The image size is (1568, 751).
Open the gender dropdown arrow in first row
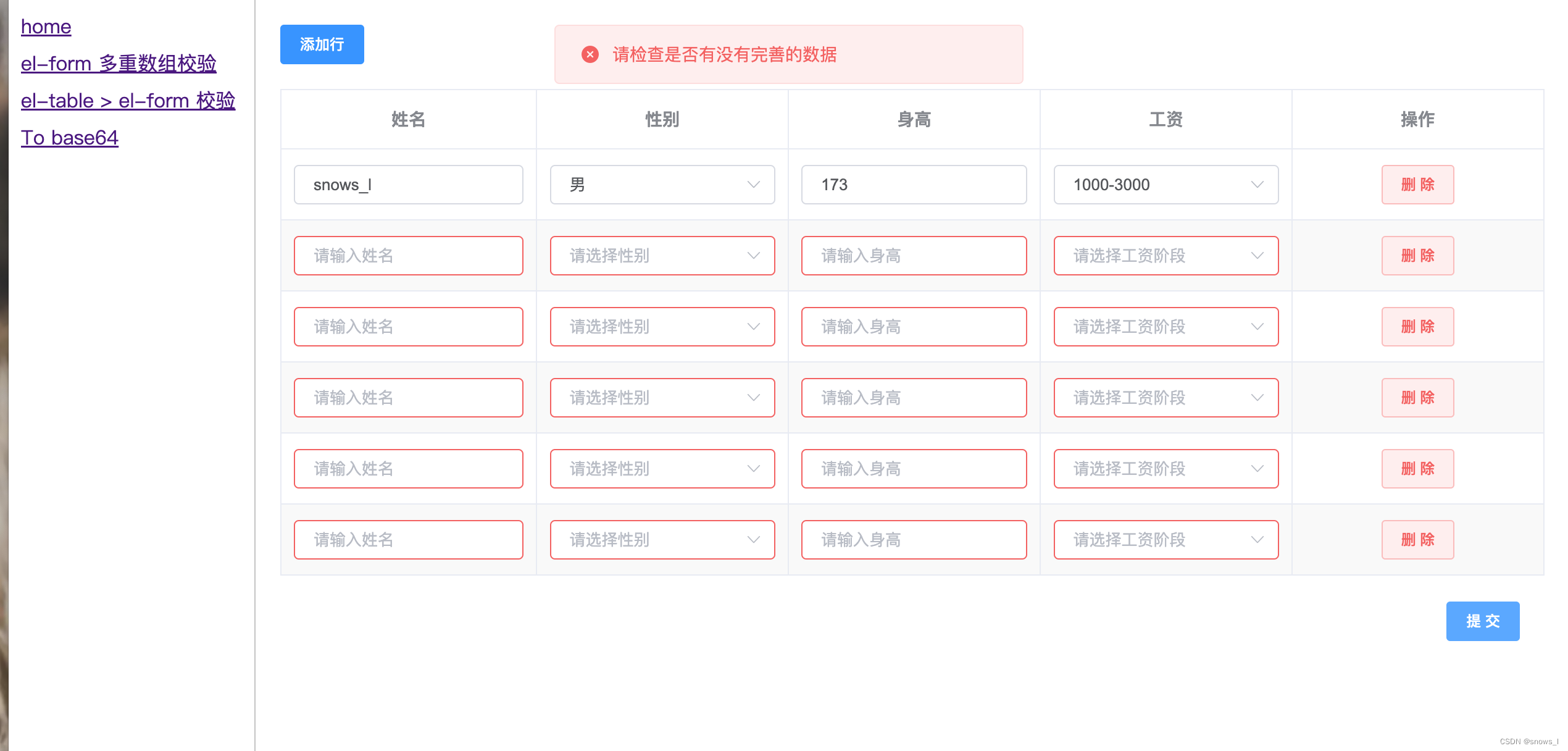753,184
